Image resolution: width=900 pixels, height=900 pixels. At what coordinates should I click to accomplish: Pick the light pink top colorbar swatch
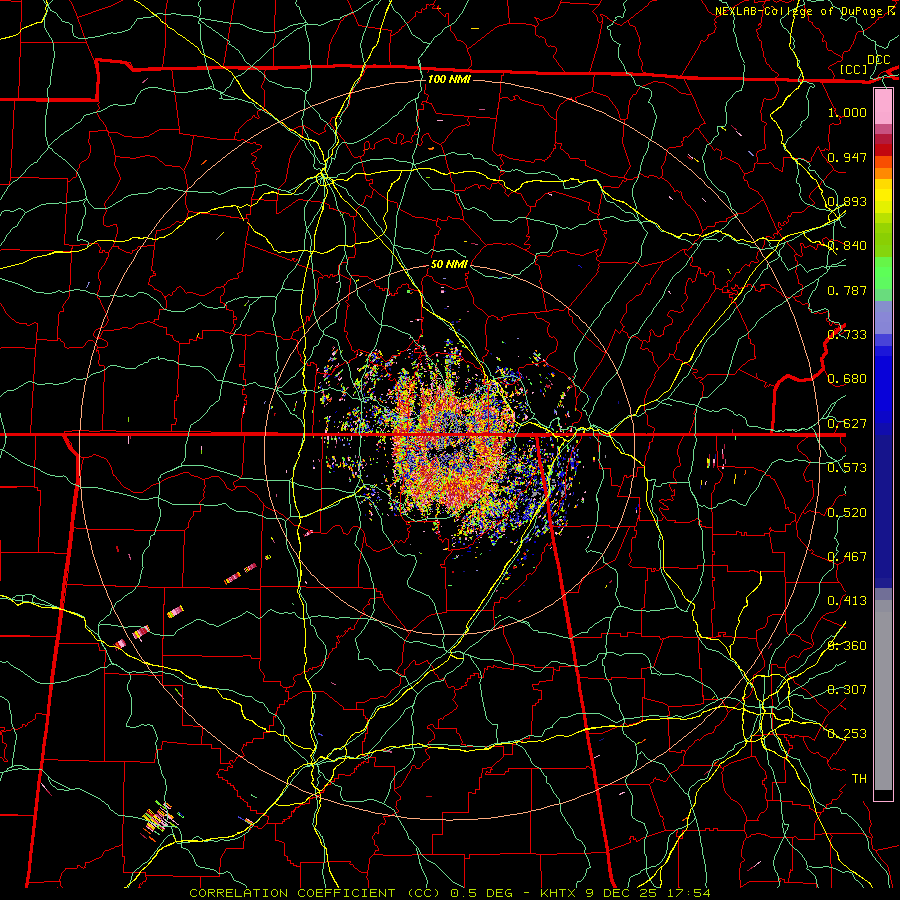coord(883,107)
